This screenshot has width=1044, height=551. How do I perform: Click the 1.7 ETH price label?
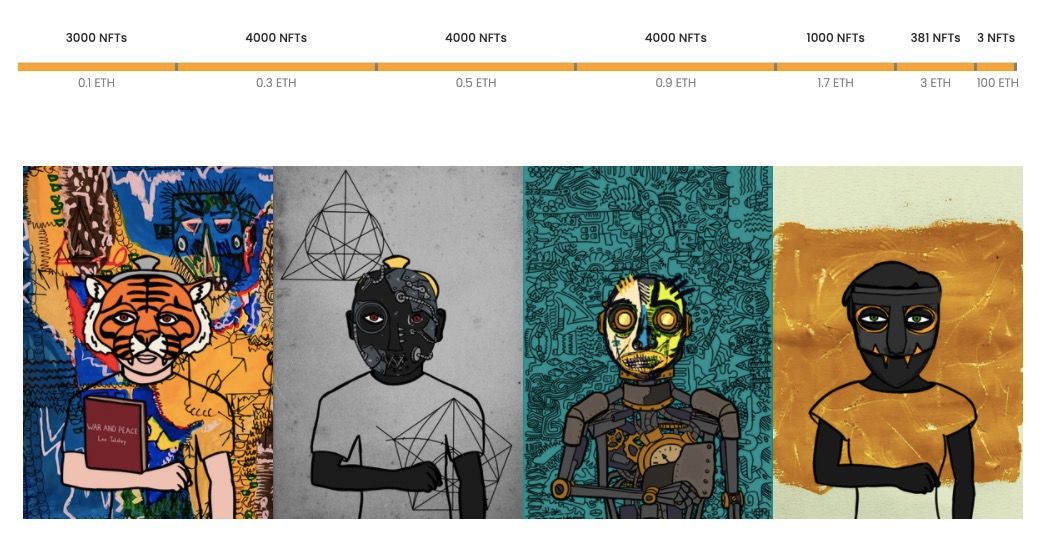(x=836, y=83)
